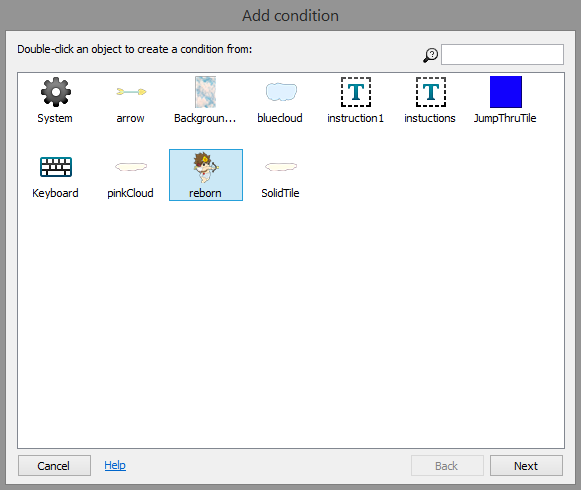Click the disabled Back button

coord(447,466)
